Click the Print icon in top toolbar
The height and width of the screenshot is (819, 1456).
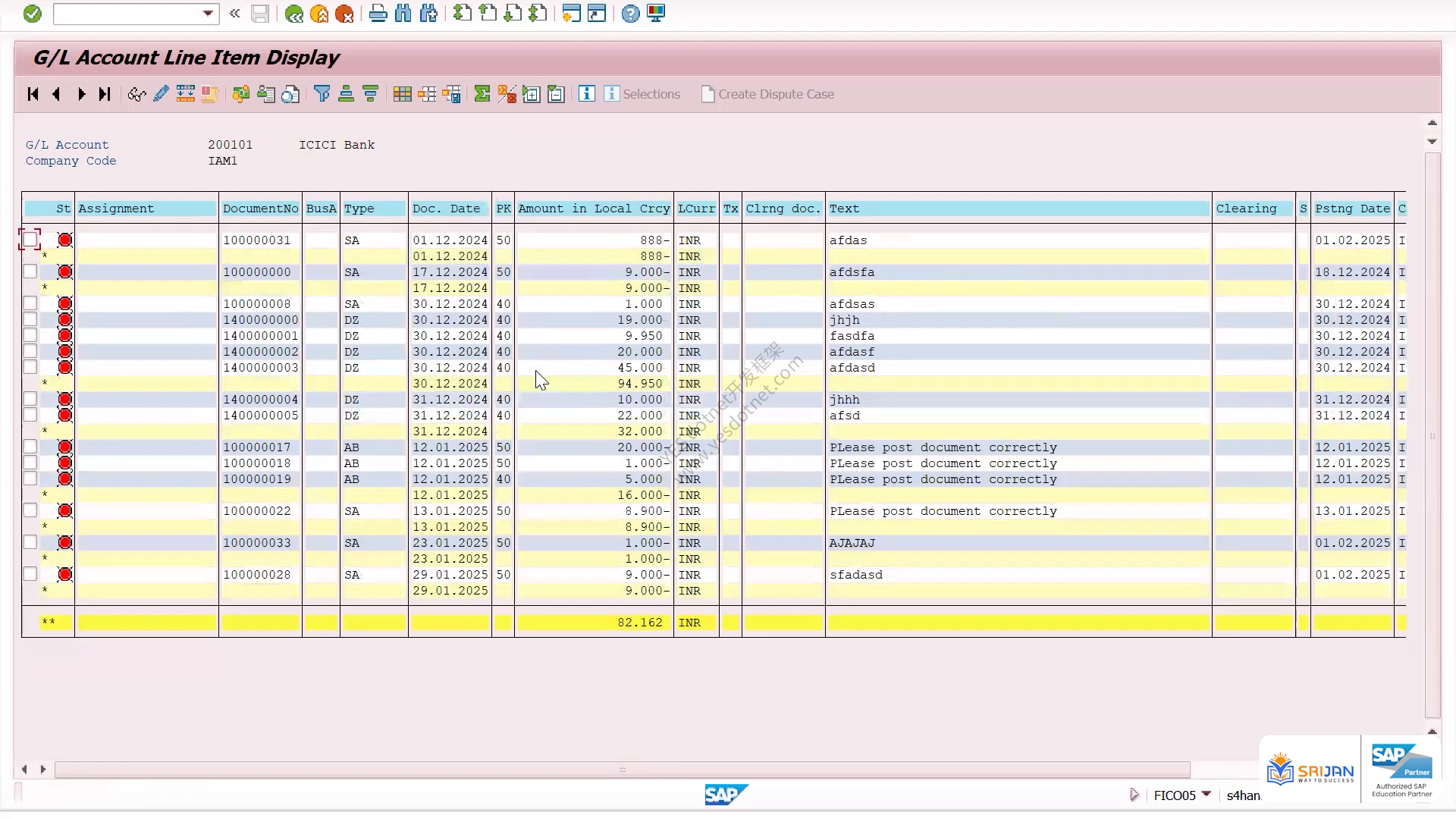tap(378, 14)
